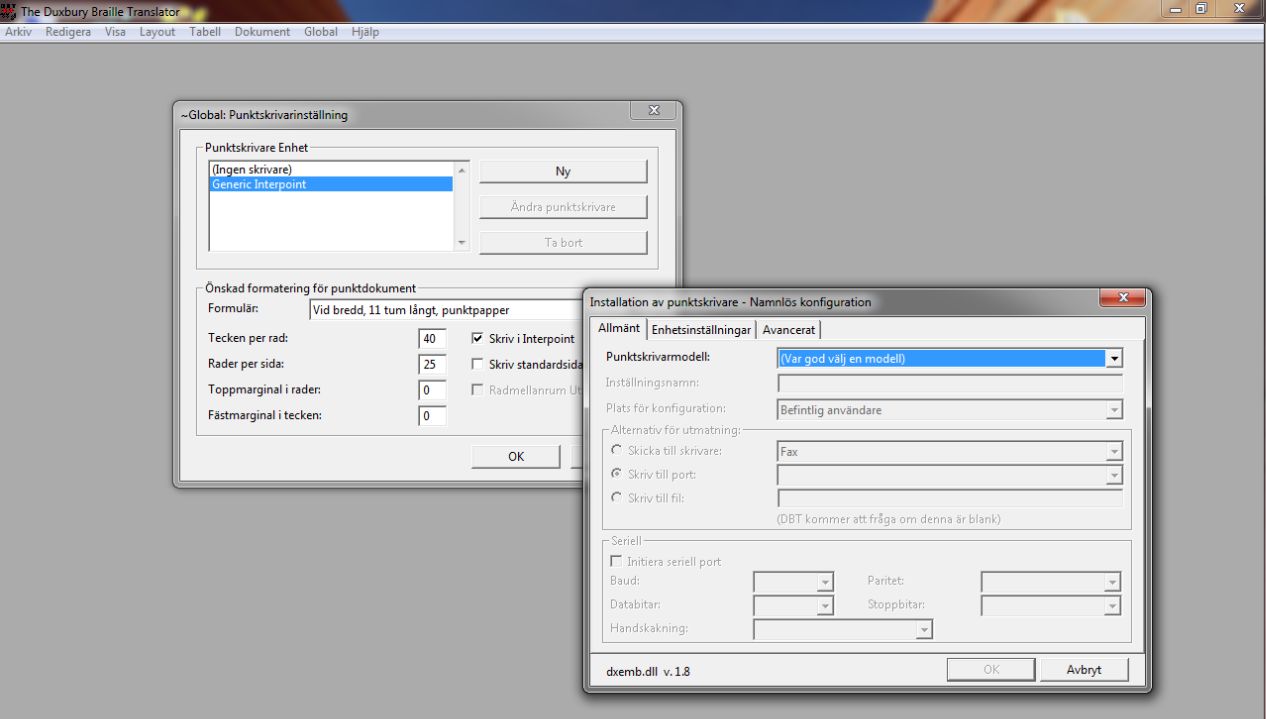The height and width of the screenshot is (719, 1266).
Task: Switch to the Allmänt tab
Action: click(618, 329)
